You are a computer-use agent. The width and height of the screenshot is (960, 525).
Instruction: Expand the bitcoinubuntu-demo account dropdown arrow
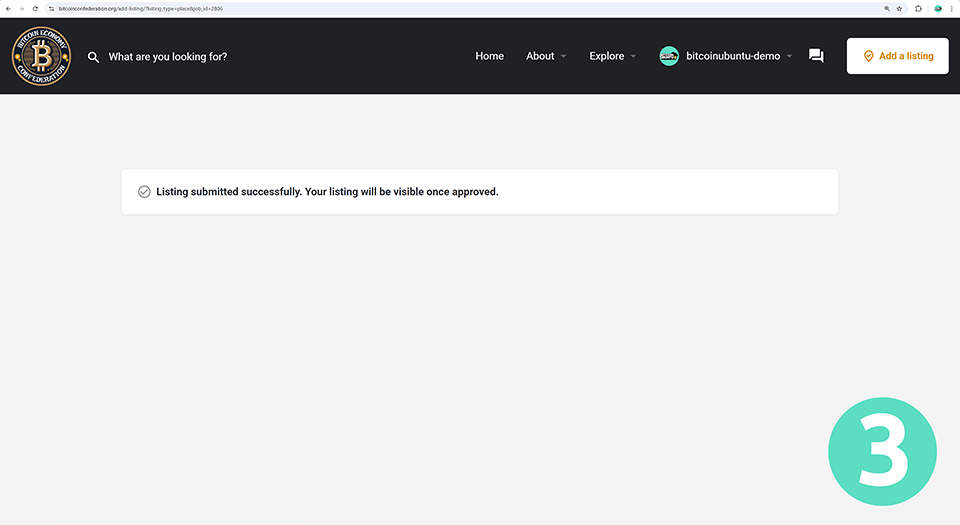(789, 57)
